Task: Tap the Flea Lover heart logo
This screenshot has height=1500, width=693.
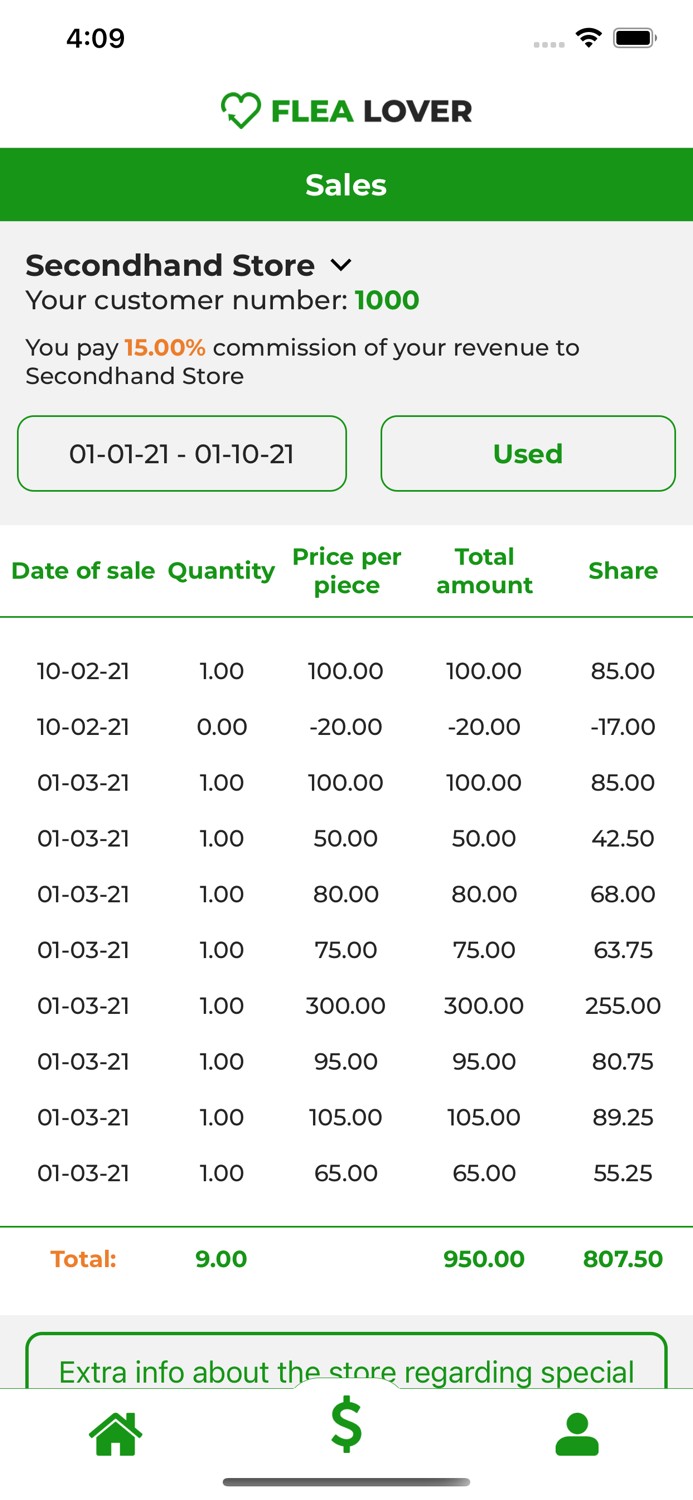Action: 240,110
